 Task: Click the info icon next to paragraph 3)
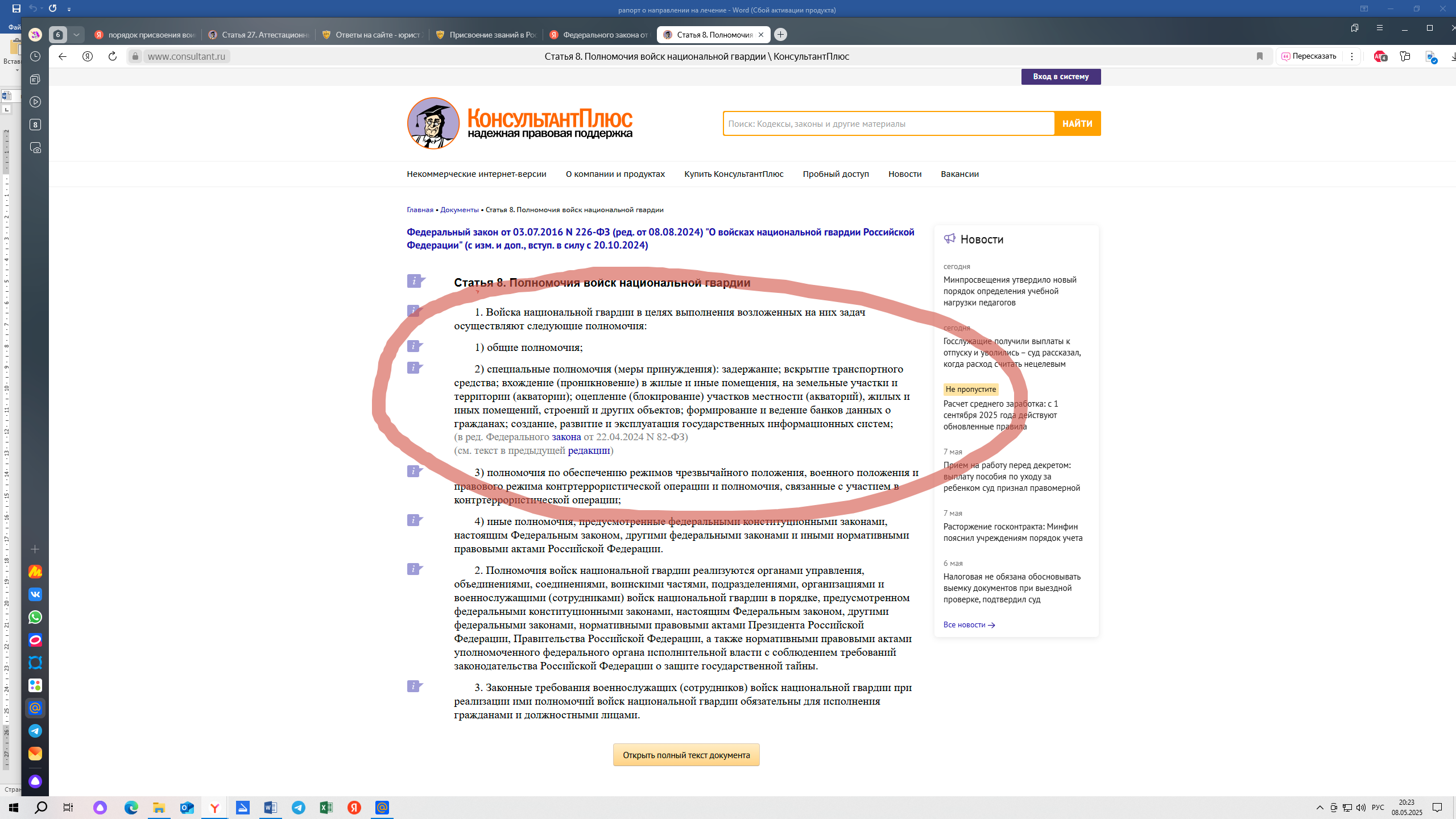coord(415,471)
